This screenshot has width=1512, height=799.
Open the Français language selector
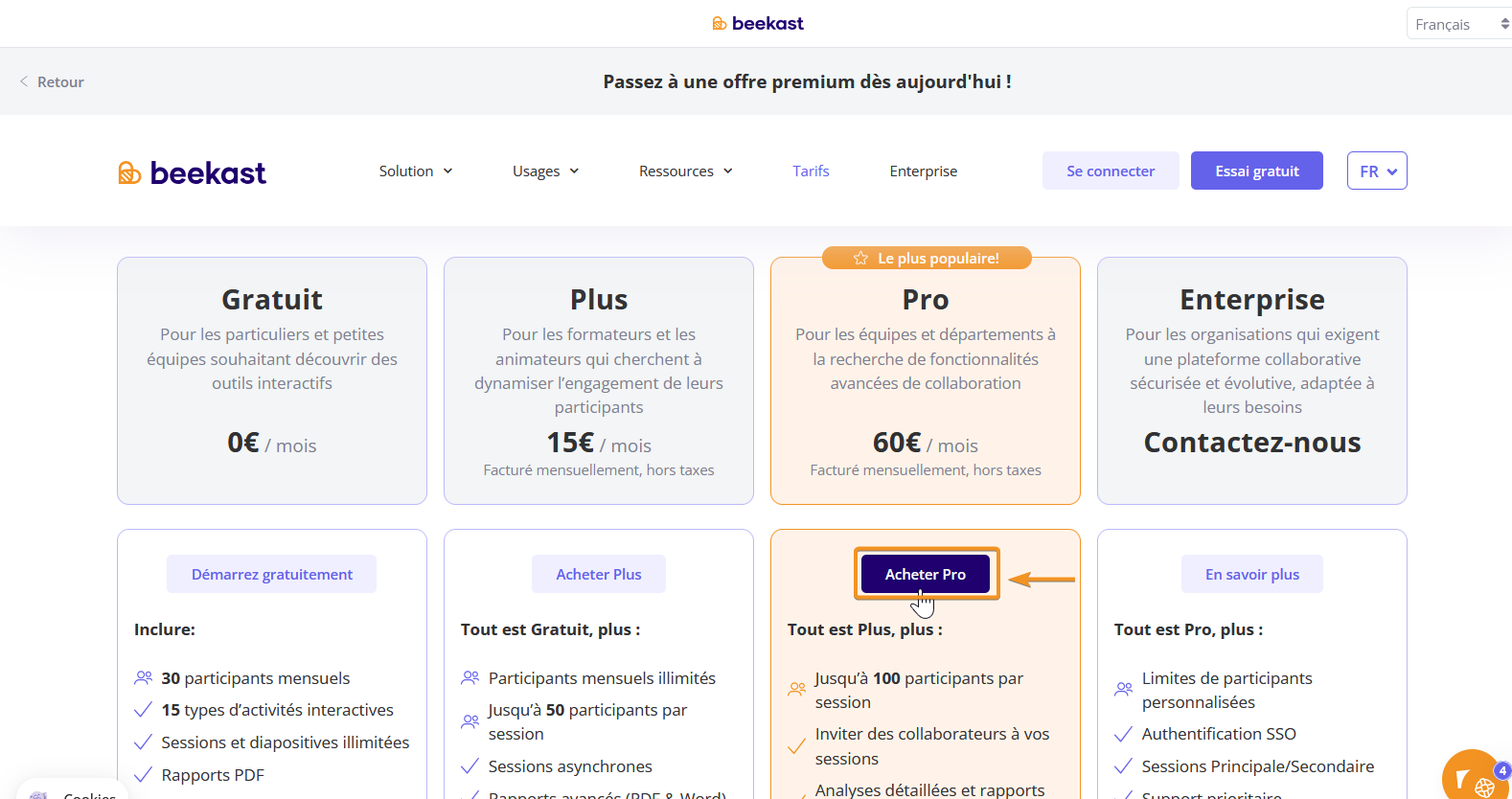point(1456,24)
